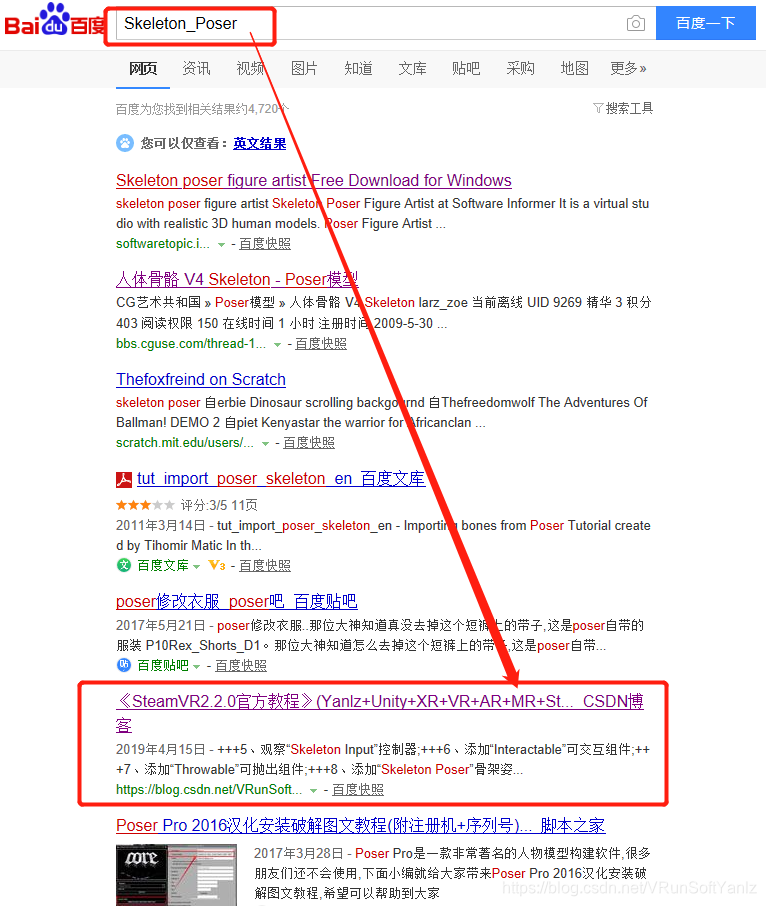Screen dimensions: 766x906
Task: Click bbs.cguse.com/thread-1... green URL
Action: pyautogui.click(x=191, y=344)
